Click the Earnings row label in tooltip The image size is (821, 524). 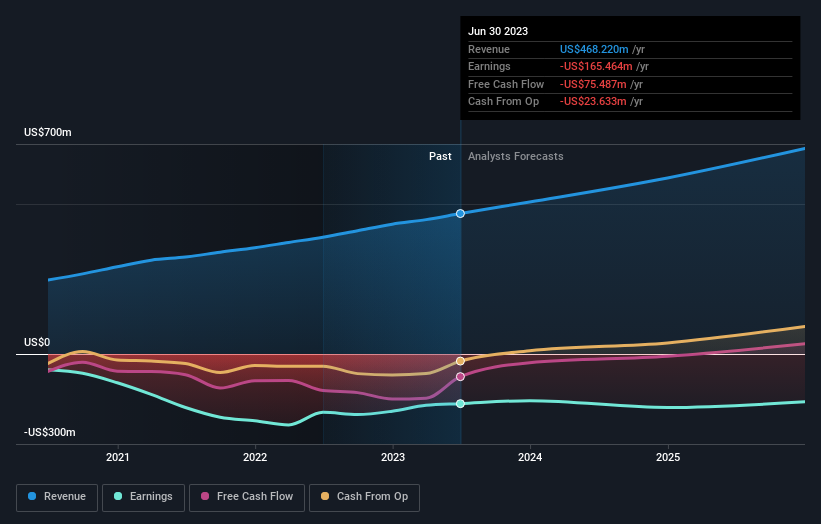[x=489, y=66]
